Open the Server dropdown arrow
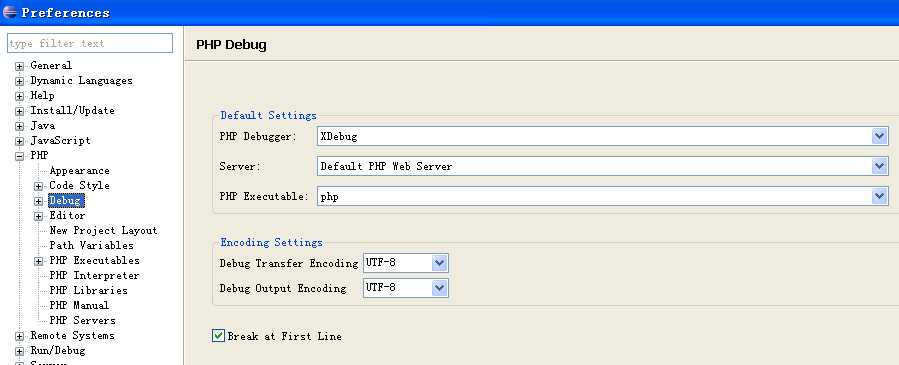 [880, 166]
